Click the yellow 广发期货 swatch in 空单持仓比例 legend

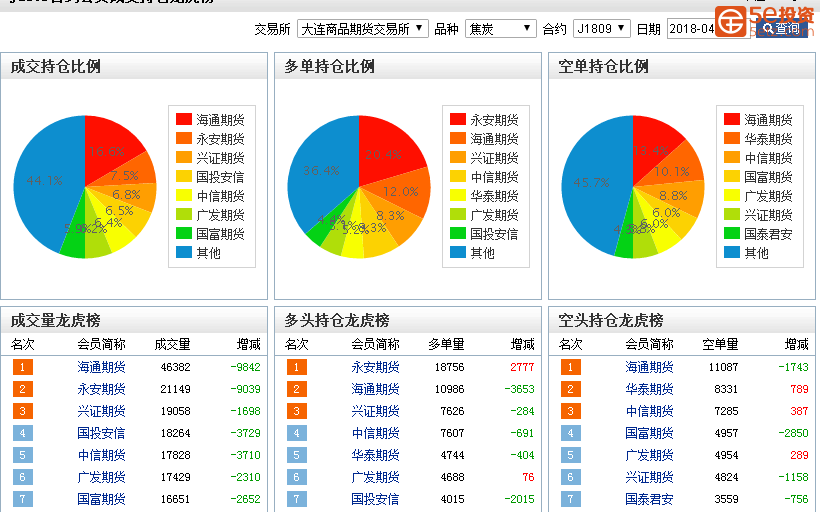[x=732, y=195]
